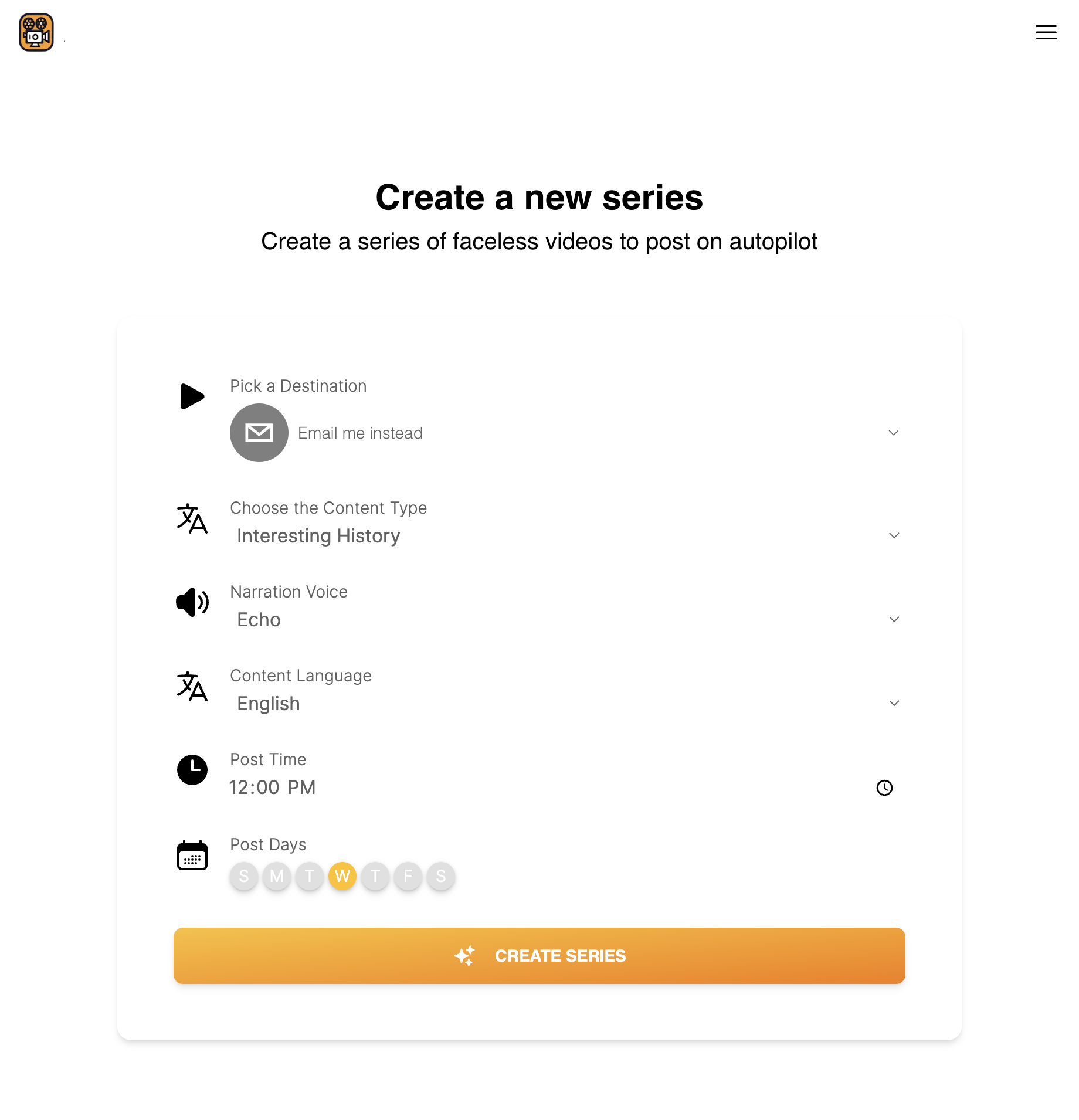Click the email destination icon
Viewport: 1079px width, 1120px height.
click(x=259, y=433)
